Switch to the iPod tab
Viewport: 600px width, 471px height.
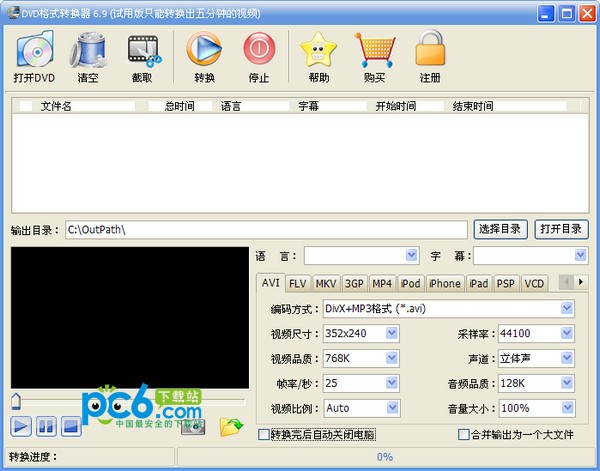tap(411, 284)
